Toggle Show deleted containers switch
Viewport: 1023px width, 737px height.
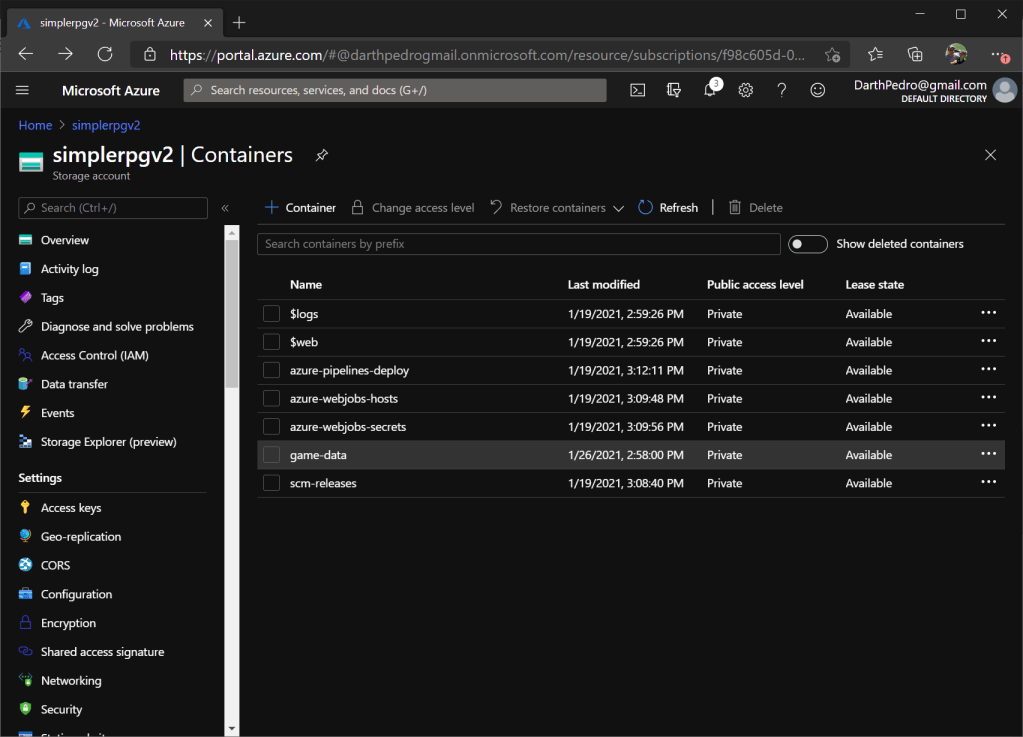(x=807, y=244)
